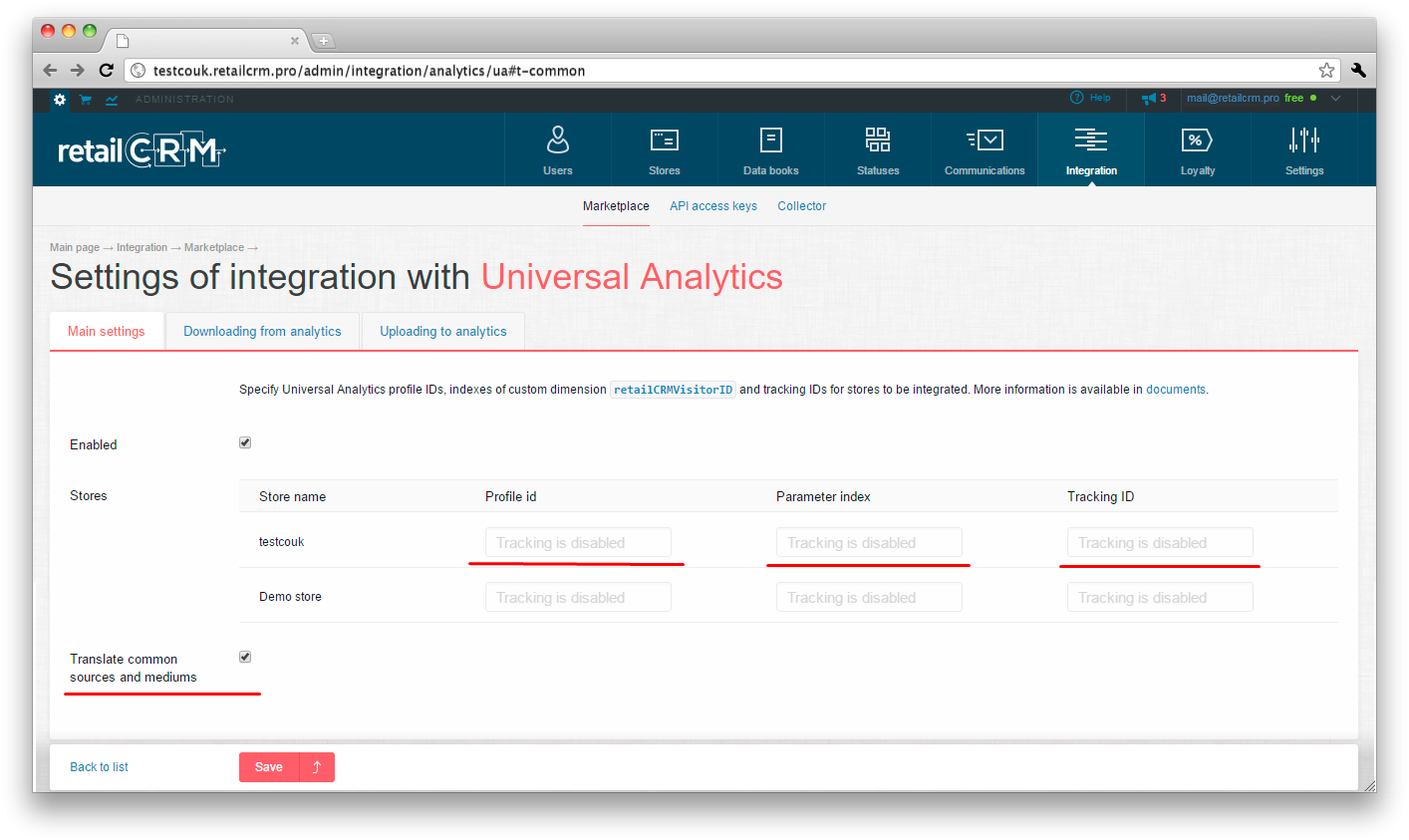
Task: Open the Users section icon
Action: click(x=558, y=140)
